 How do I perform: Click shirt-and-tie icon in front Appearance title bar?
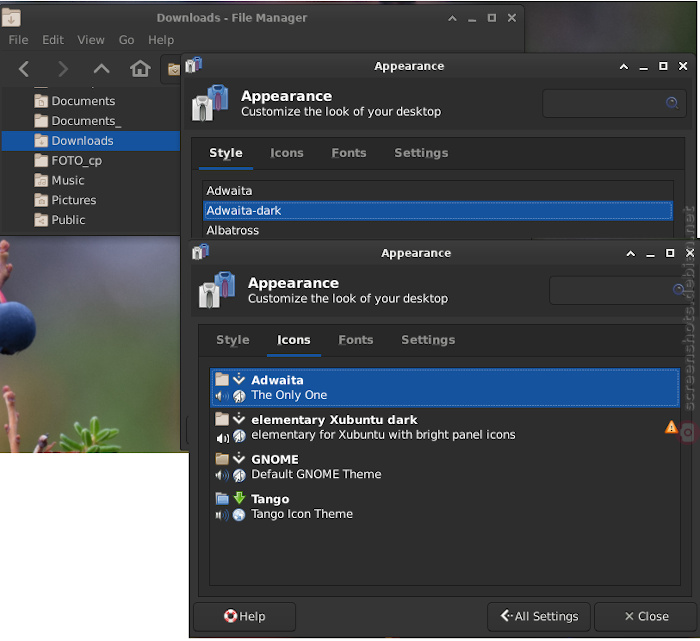point(200,252)
